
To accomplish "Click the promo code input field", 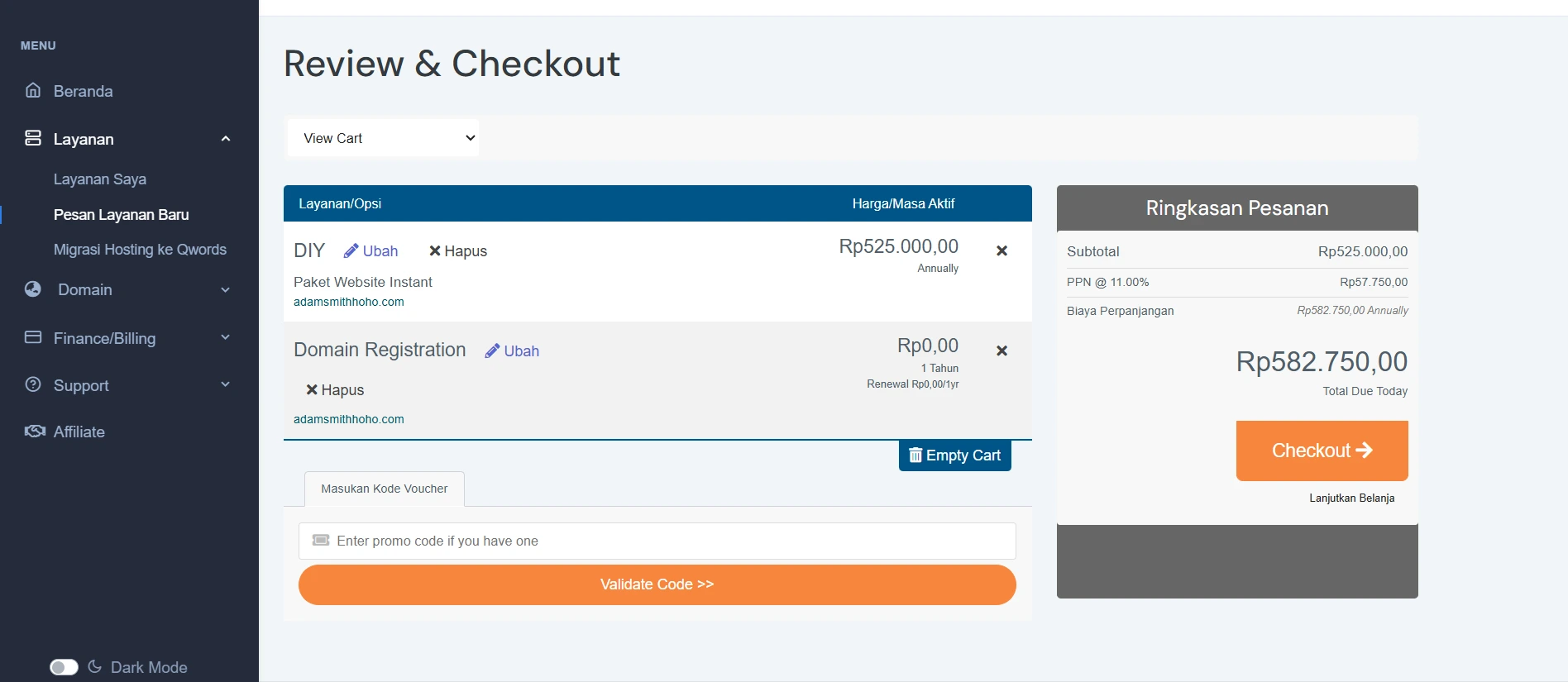I will point(657,541).
